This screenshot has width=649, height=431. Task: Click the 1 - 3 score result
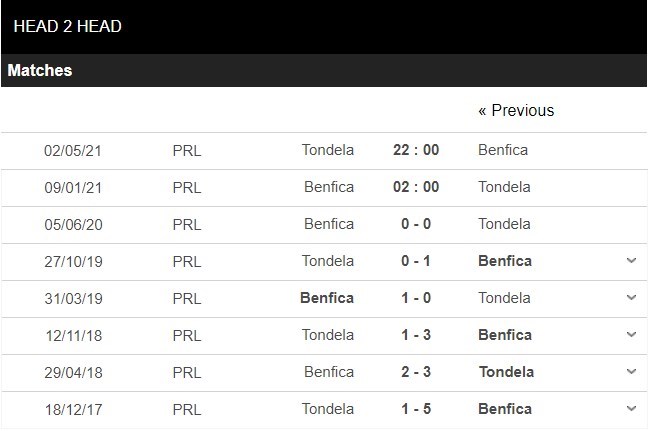[416, 335]
